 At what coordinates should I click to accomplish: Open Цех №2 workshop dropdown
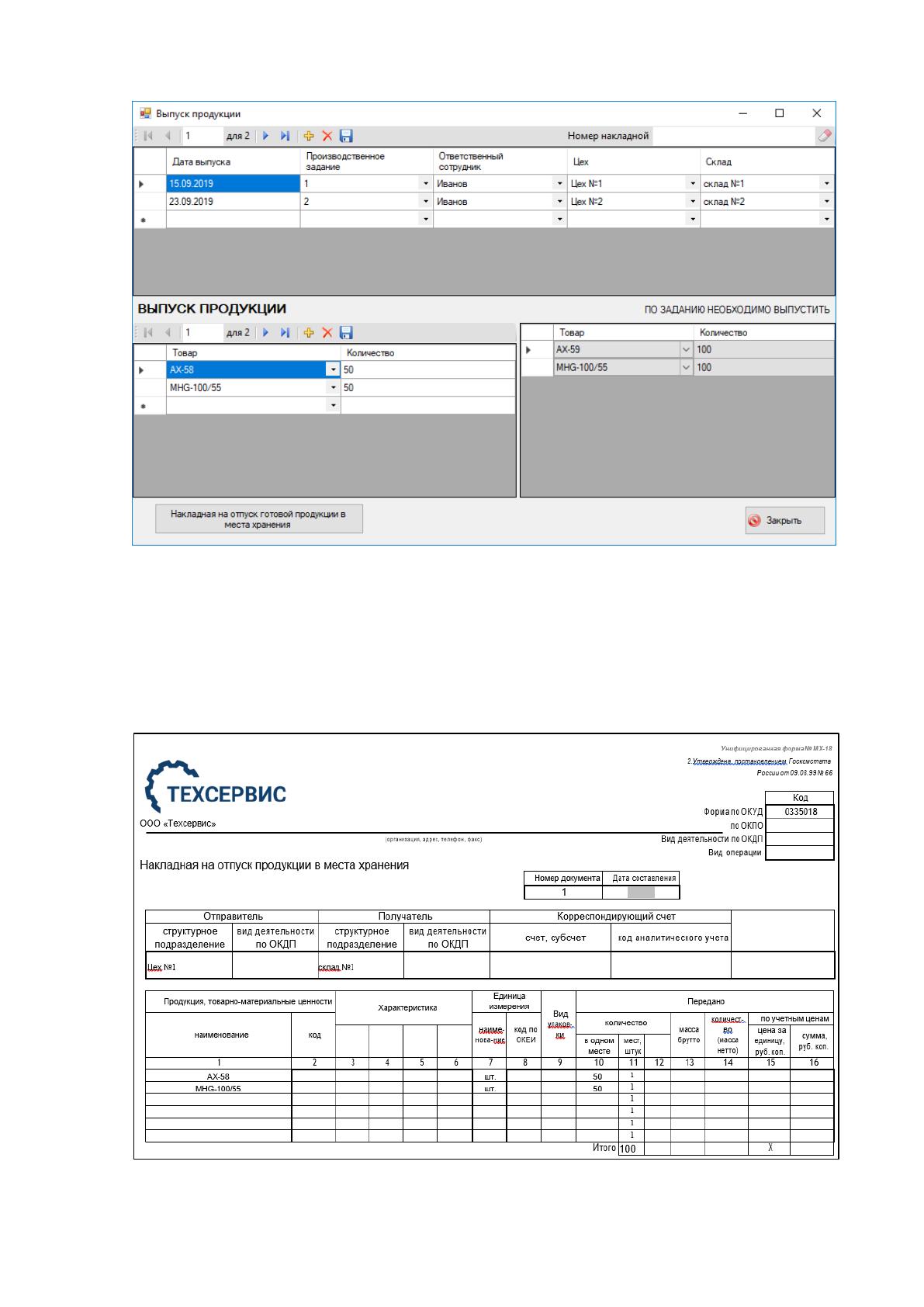pos(693,202)
